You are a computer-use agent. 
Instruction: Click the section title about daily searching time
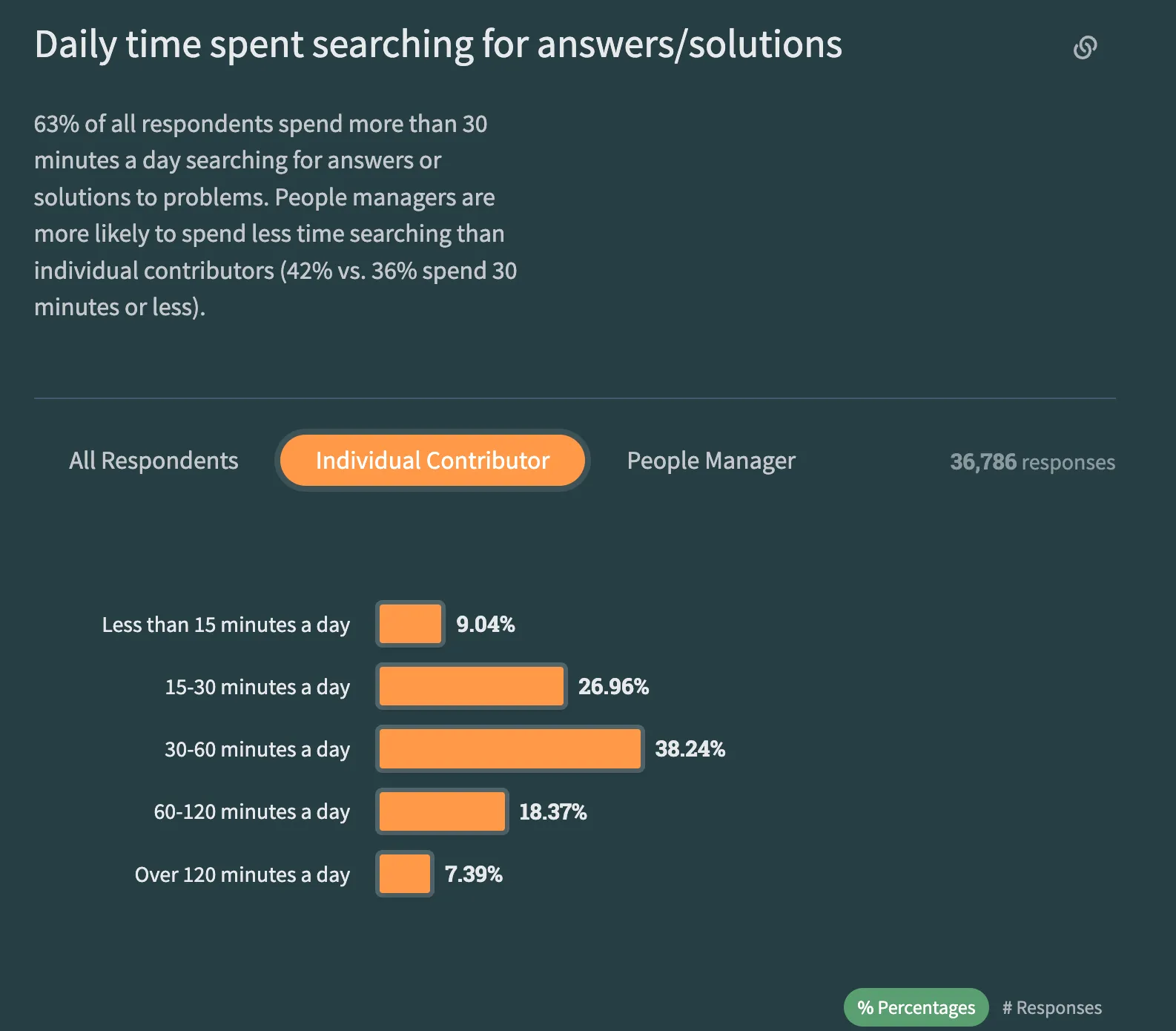coord(437,45)
